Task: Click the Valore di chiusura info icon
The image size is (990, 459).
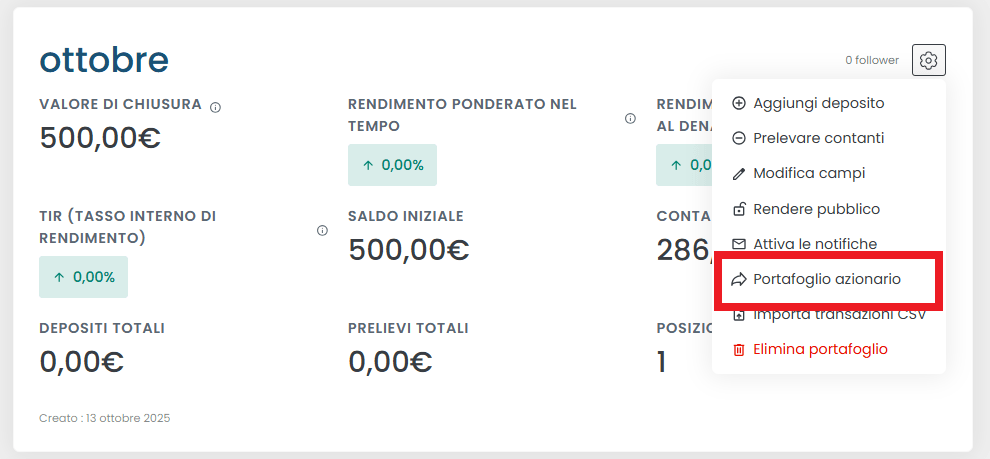Action: [x=216, y=107]
